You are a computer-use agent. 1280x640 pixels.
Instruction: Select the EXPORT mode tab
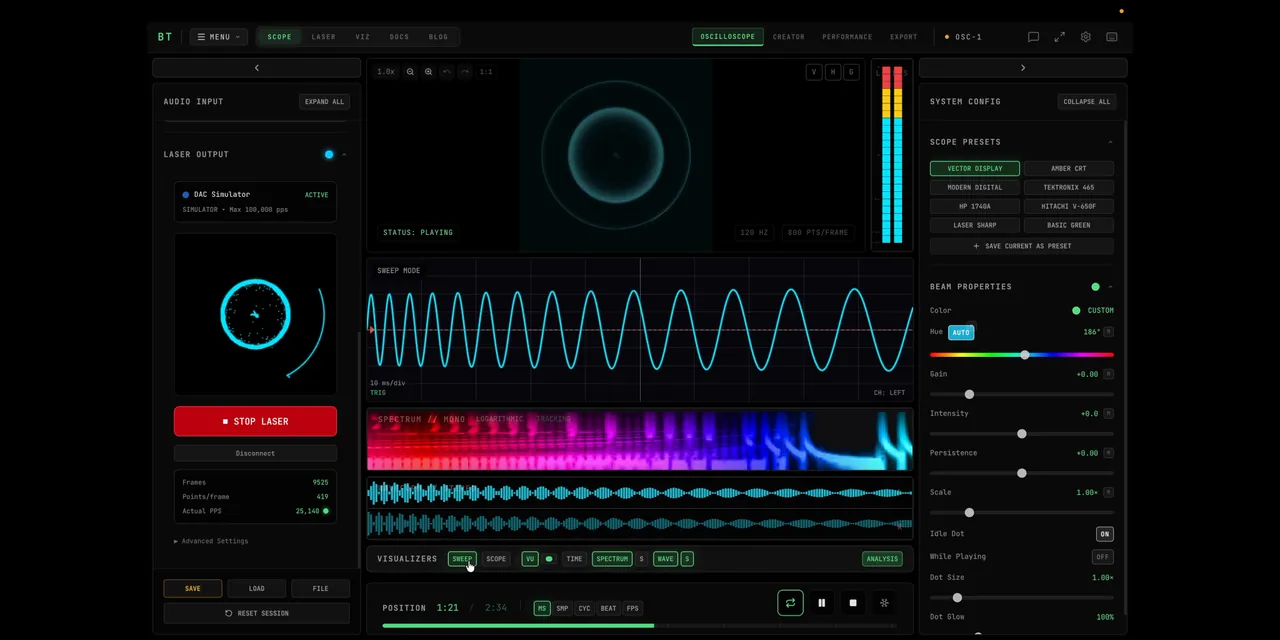(904, 37)
